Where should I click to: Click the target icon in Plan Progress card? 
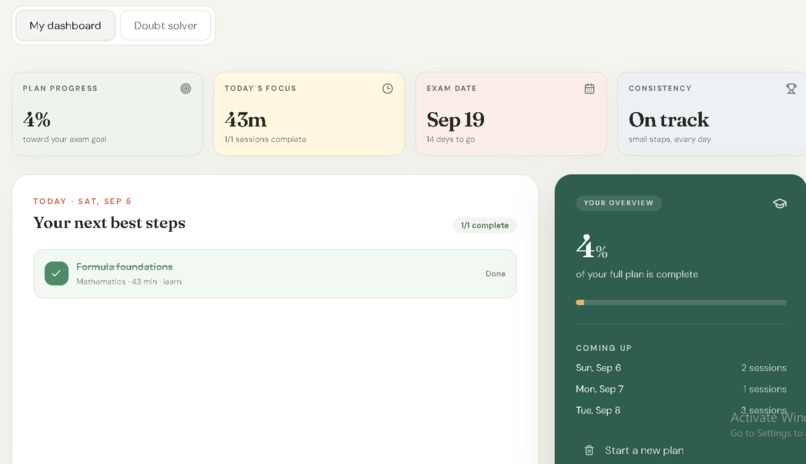[x=186, y=88]
